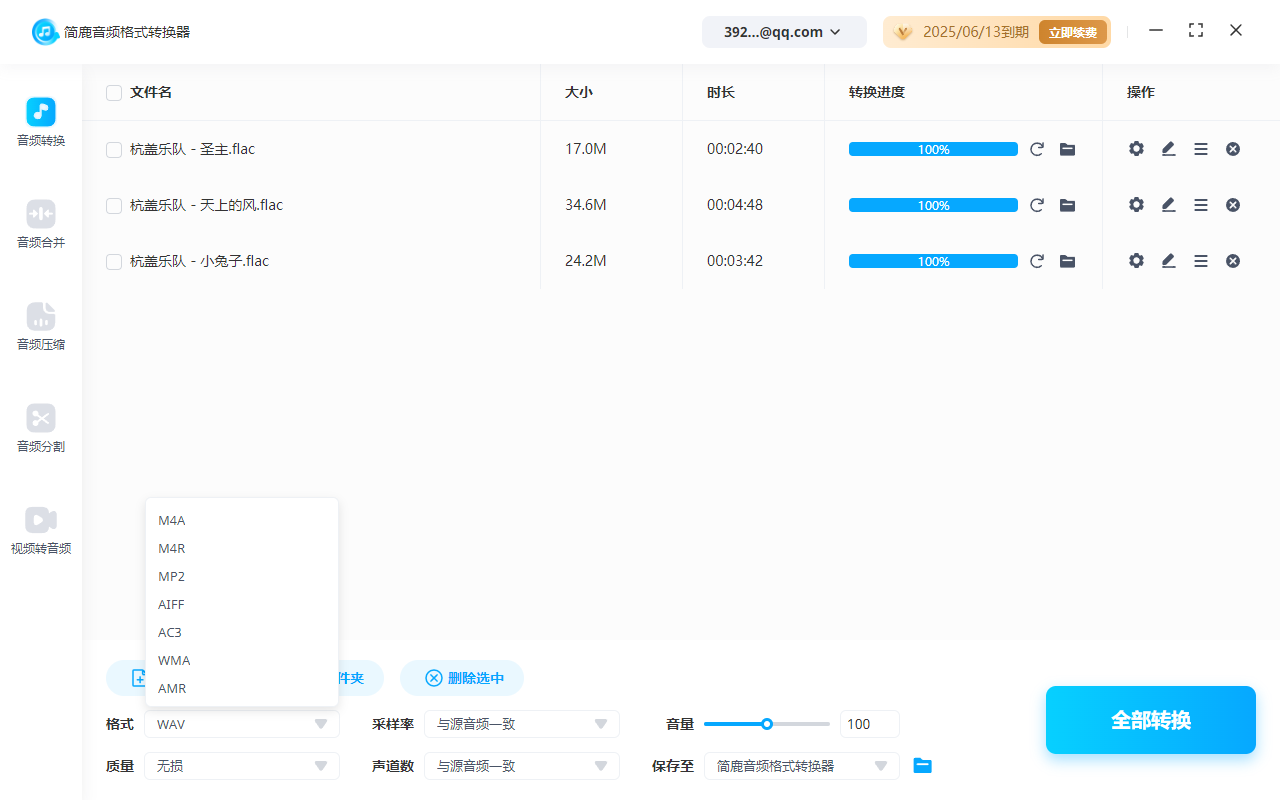Viewport: 1280px width, 800px height.
Task: Check the box for 杭盖乐队 - 圣主.flac
Action: (114, 150)
